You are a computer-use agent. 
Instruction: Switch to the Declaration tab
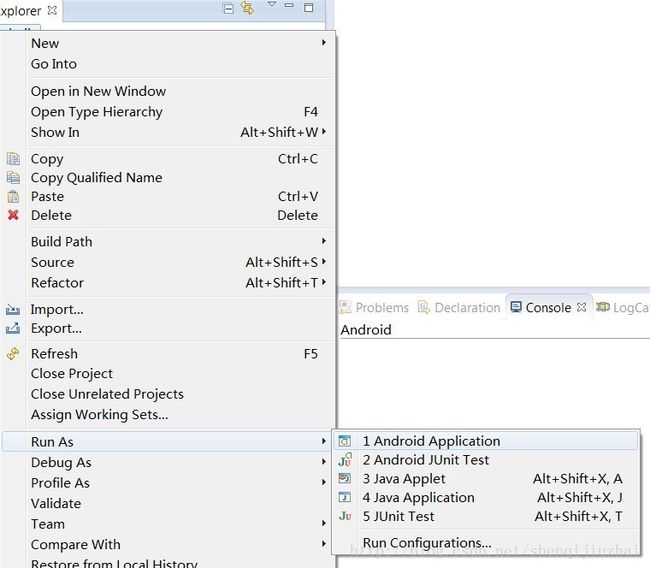[x=459, y=307]
